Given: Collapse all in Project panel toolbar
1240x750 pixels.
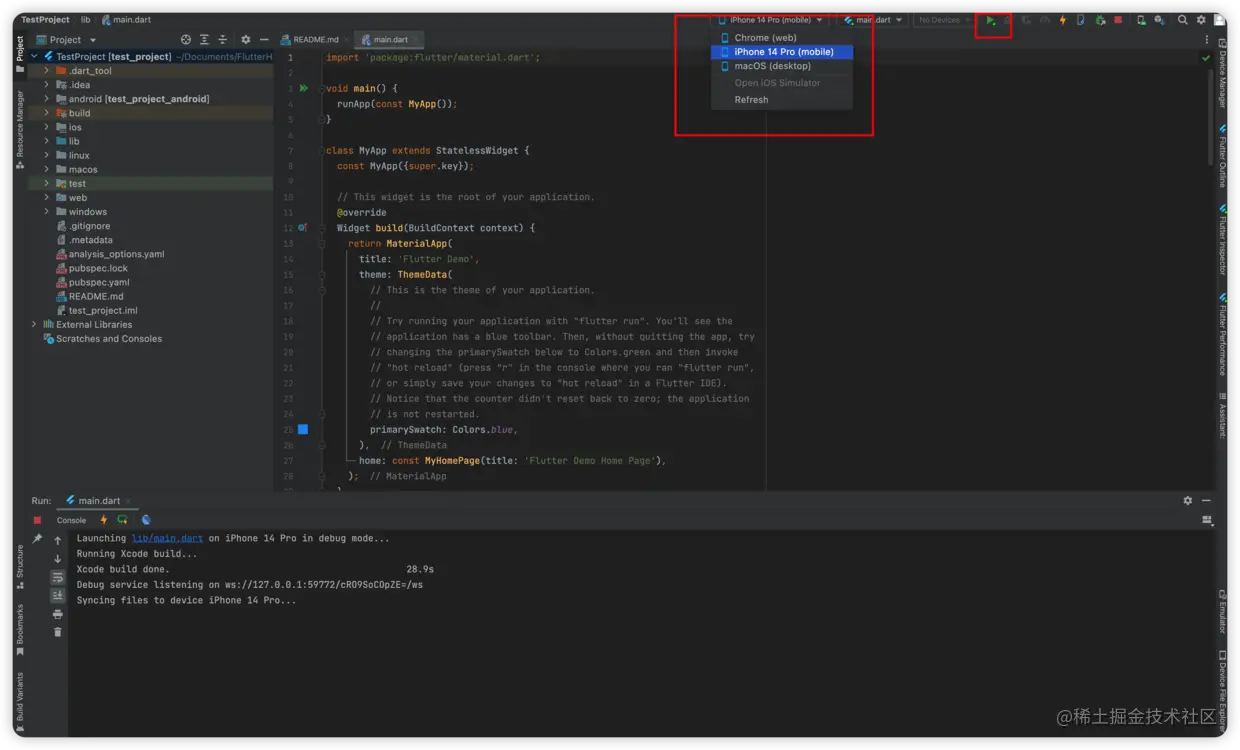Looking at the screenshot, I should [x=222, y=40].
